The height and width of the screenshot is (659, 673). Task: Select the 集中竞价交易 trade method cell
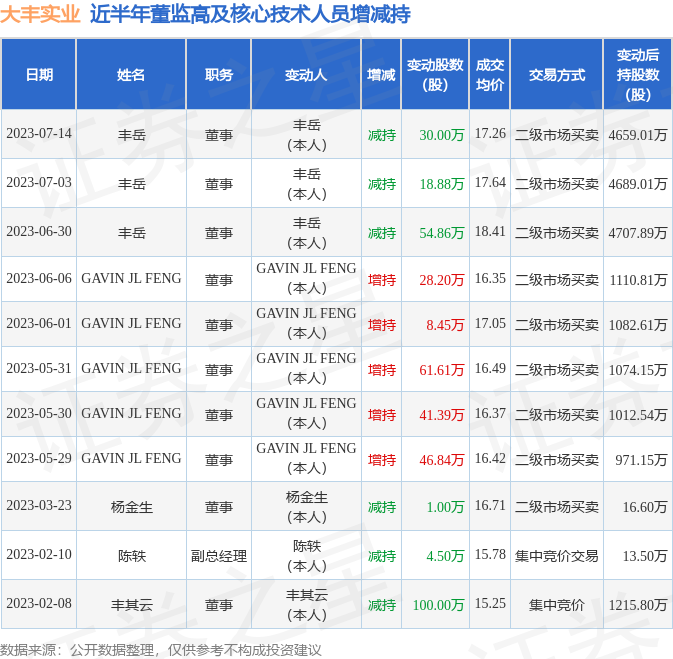point(556,556)
